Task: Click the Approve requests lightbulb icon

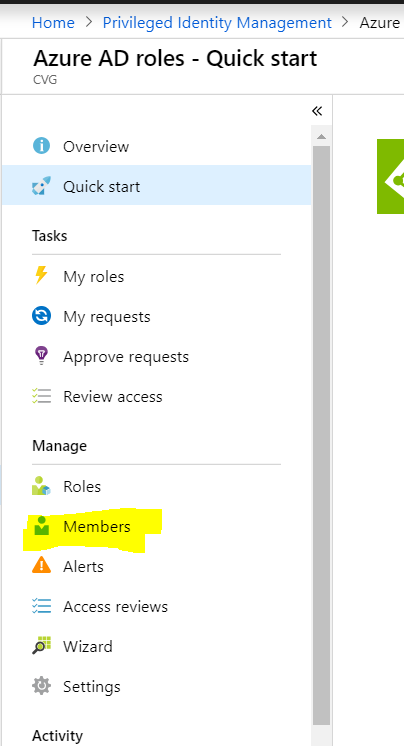Action: tap(41, 356)
